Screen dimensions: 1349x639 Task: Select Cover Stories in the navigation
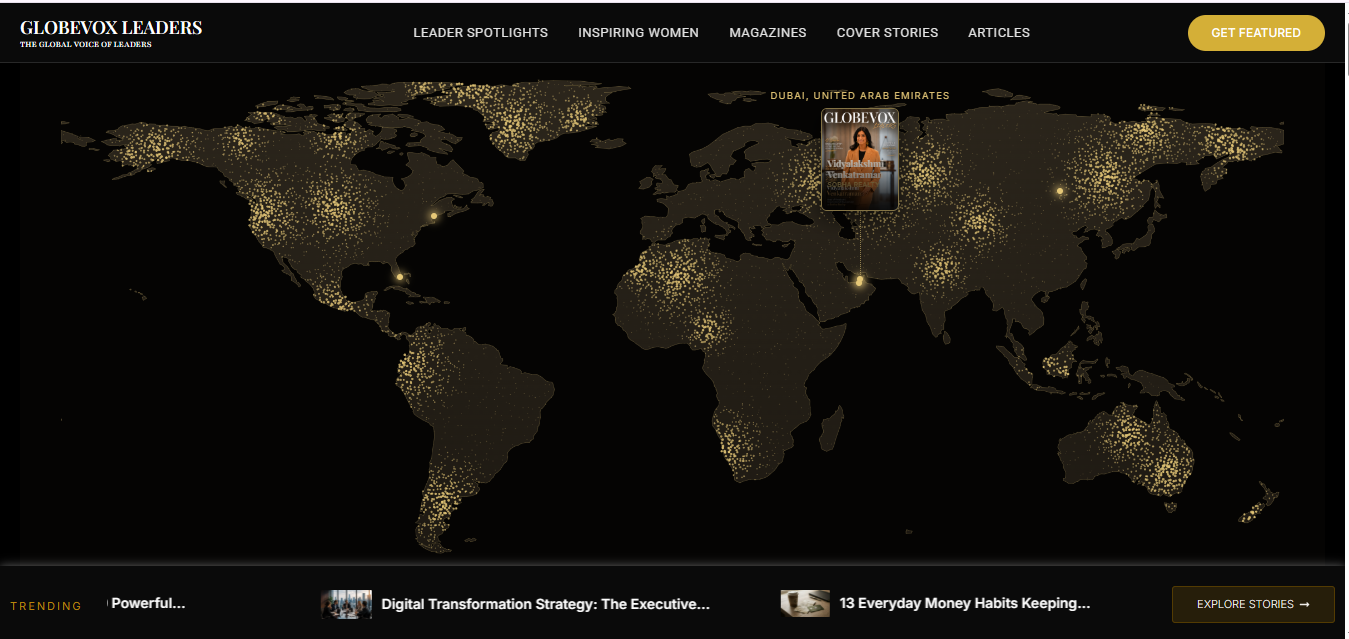tap(887, 33)
